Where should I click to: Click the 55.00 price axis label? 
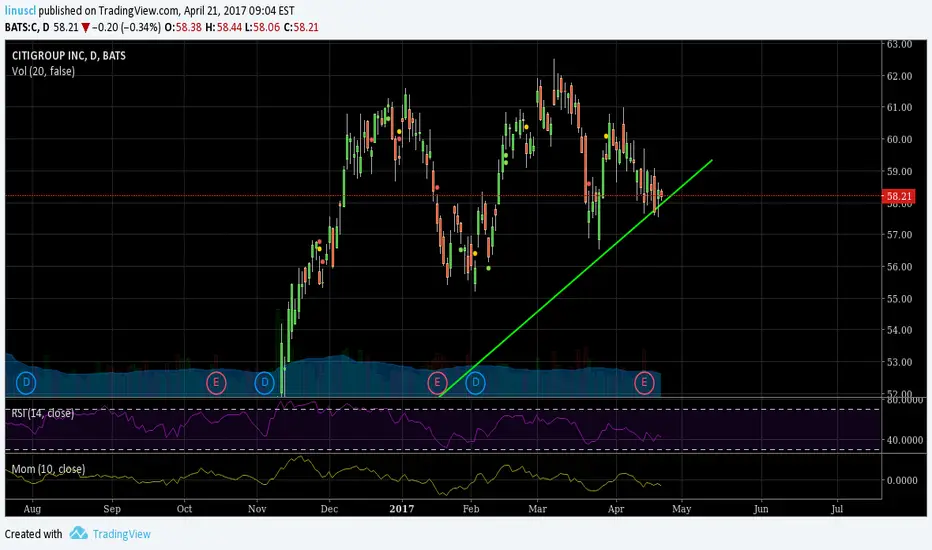pyautogui.click(x=899, y=298)
